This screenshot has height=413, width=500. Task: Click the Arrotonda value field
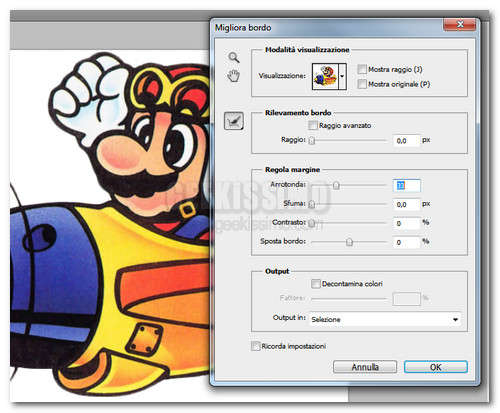[x=407, y=186]
